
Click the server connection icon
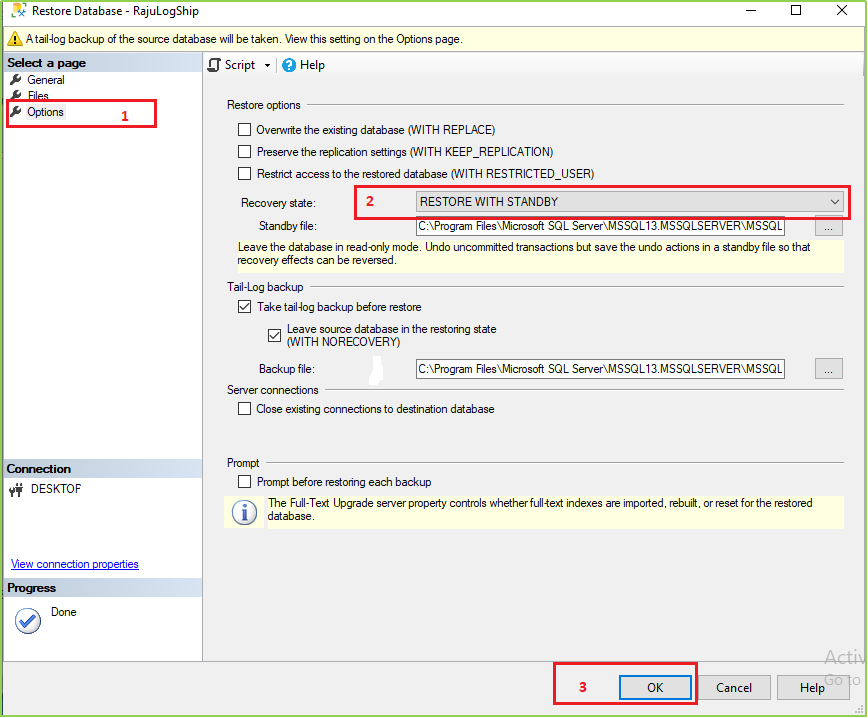click(x=16, y=490)
